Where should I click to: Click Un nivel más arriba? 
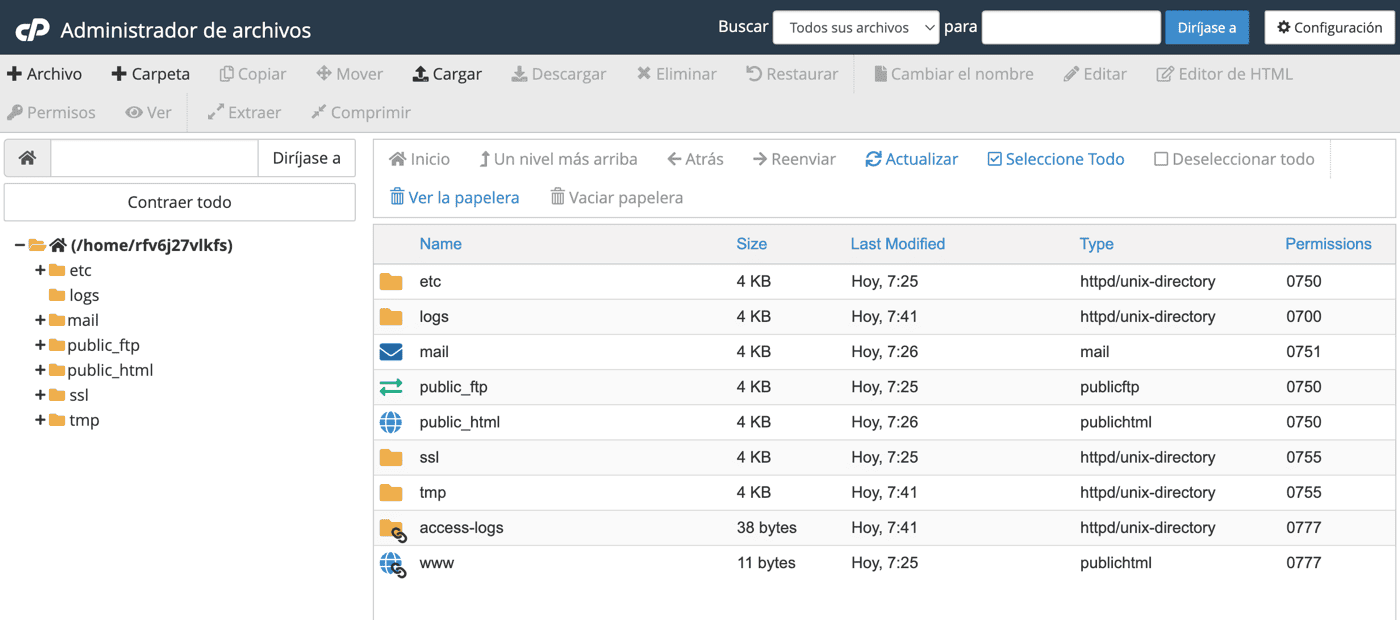(558, 159)
